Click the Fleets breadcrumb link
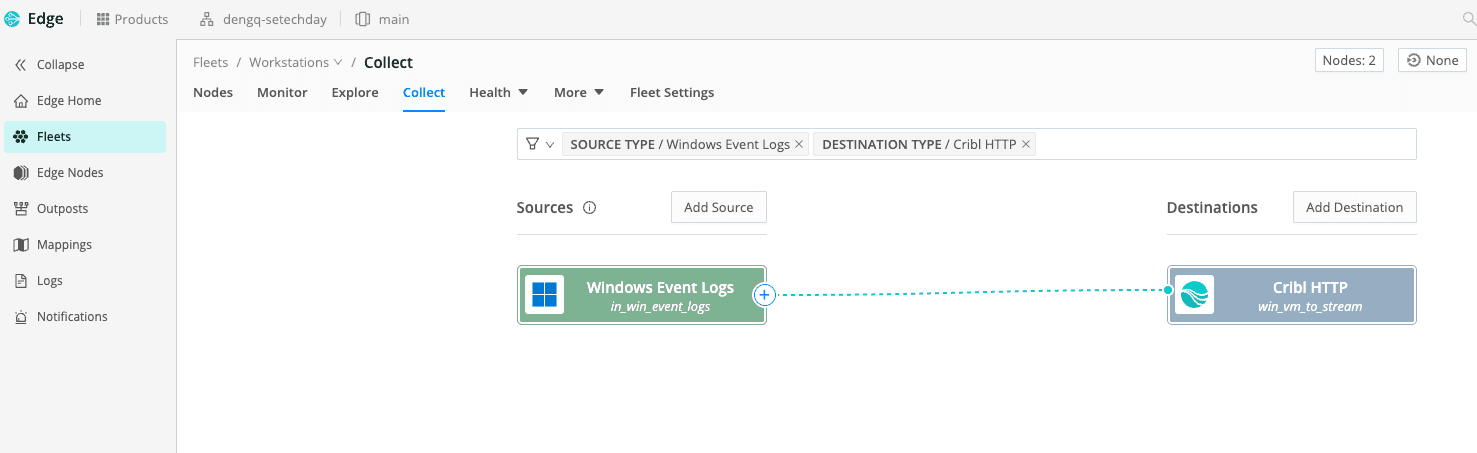Image resolution: width=1477 pixels, height=453 pixels. [x=210, y=62]
